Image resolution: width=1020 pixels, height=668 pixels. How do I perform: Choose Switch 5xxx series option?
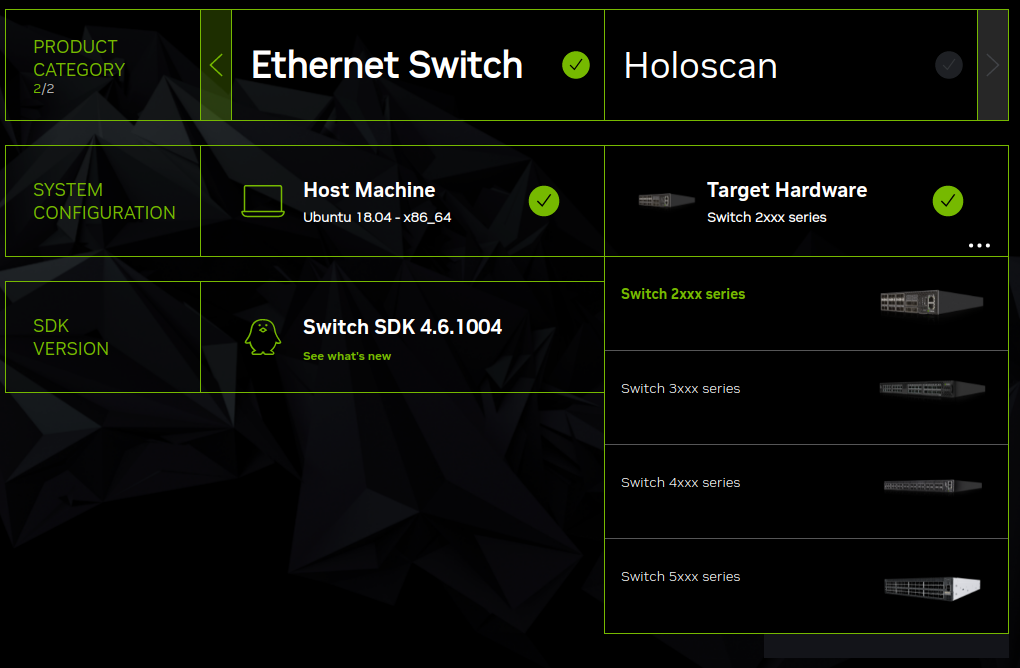680,577
